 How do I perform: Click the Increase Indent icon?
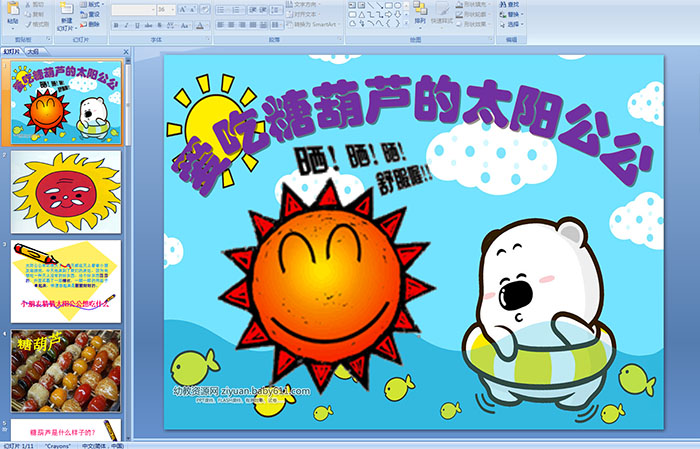coord(262,9)
